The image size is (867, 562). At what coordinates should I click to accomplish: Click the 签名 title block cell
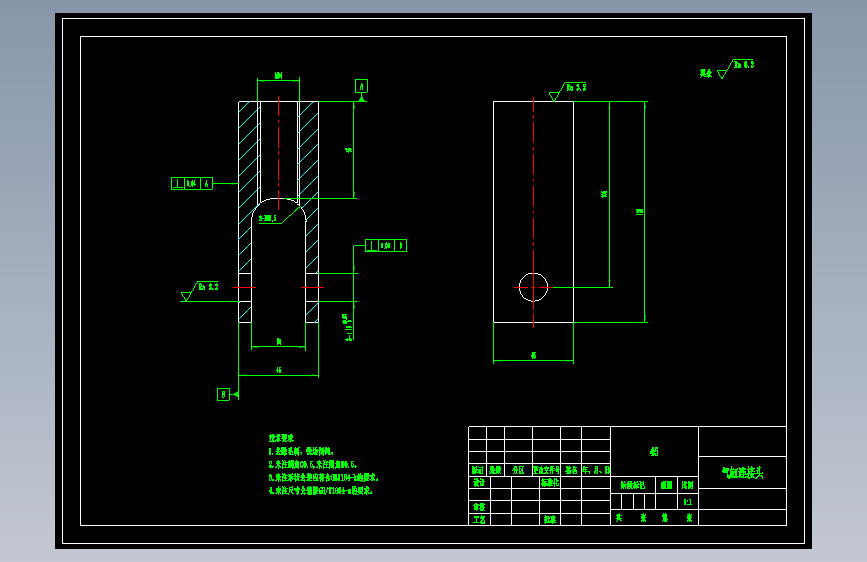[571, 470]
